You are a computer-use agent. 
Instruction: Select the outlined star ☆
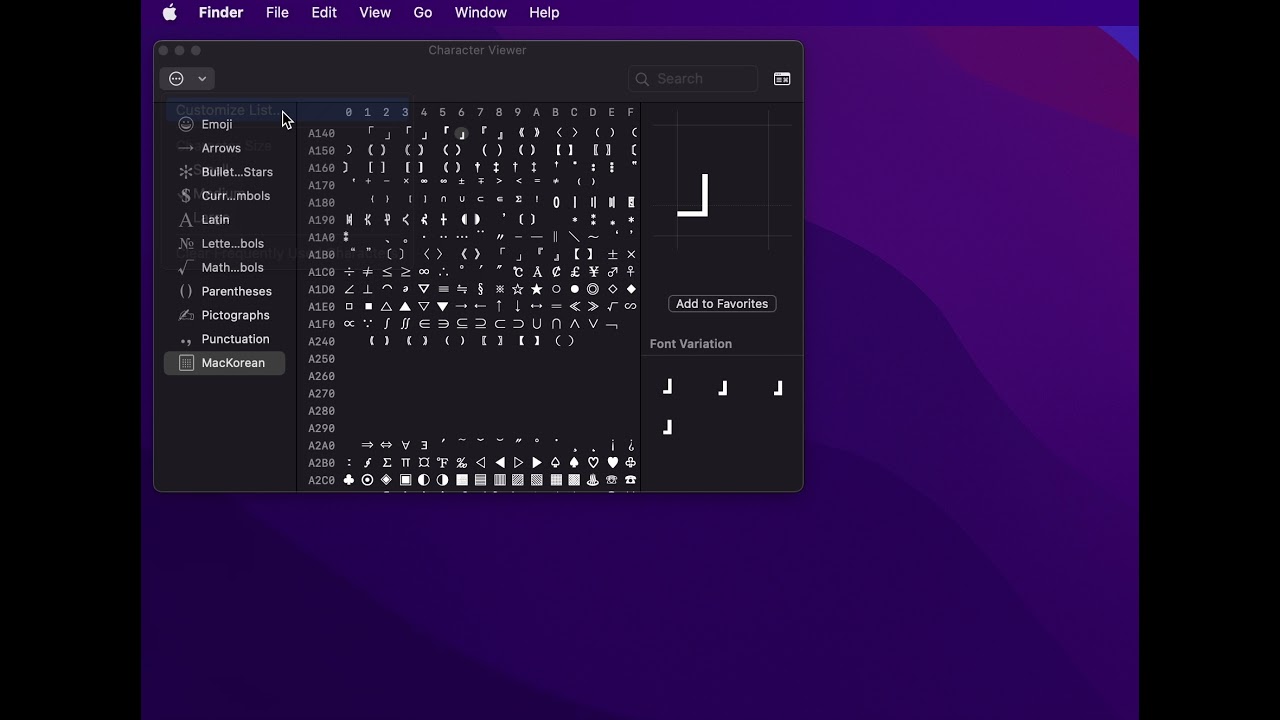(518, 289)
